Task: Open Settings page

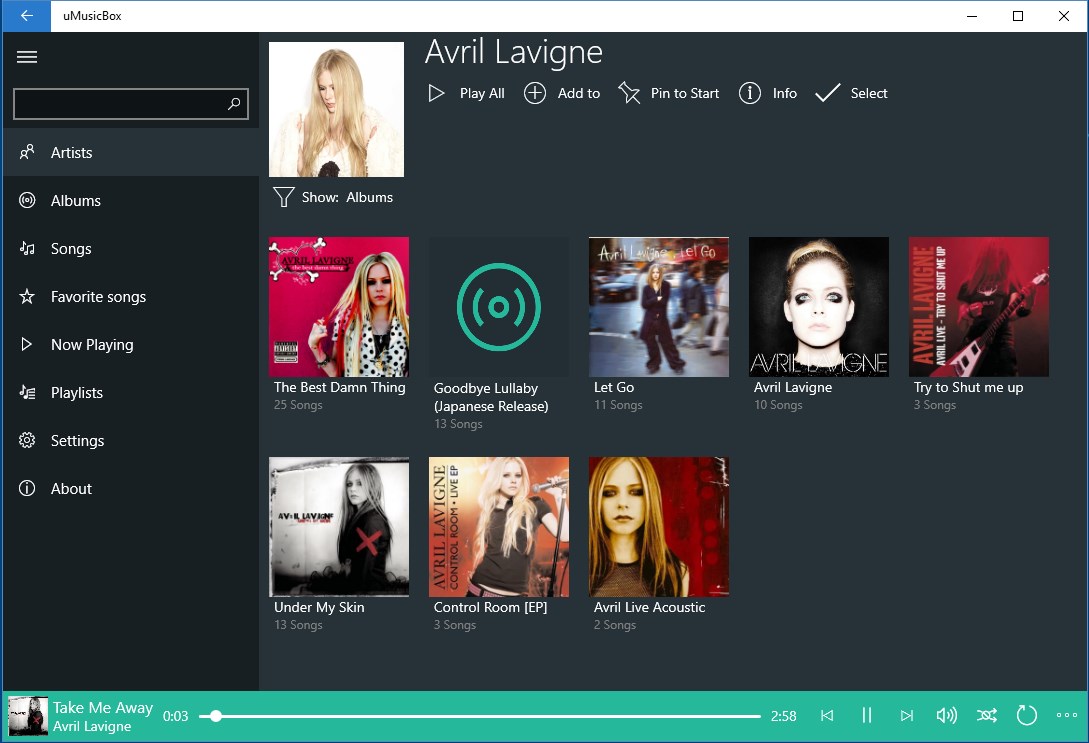Action: 131,440
